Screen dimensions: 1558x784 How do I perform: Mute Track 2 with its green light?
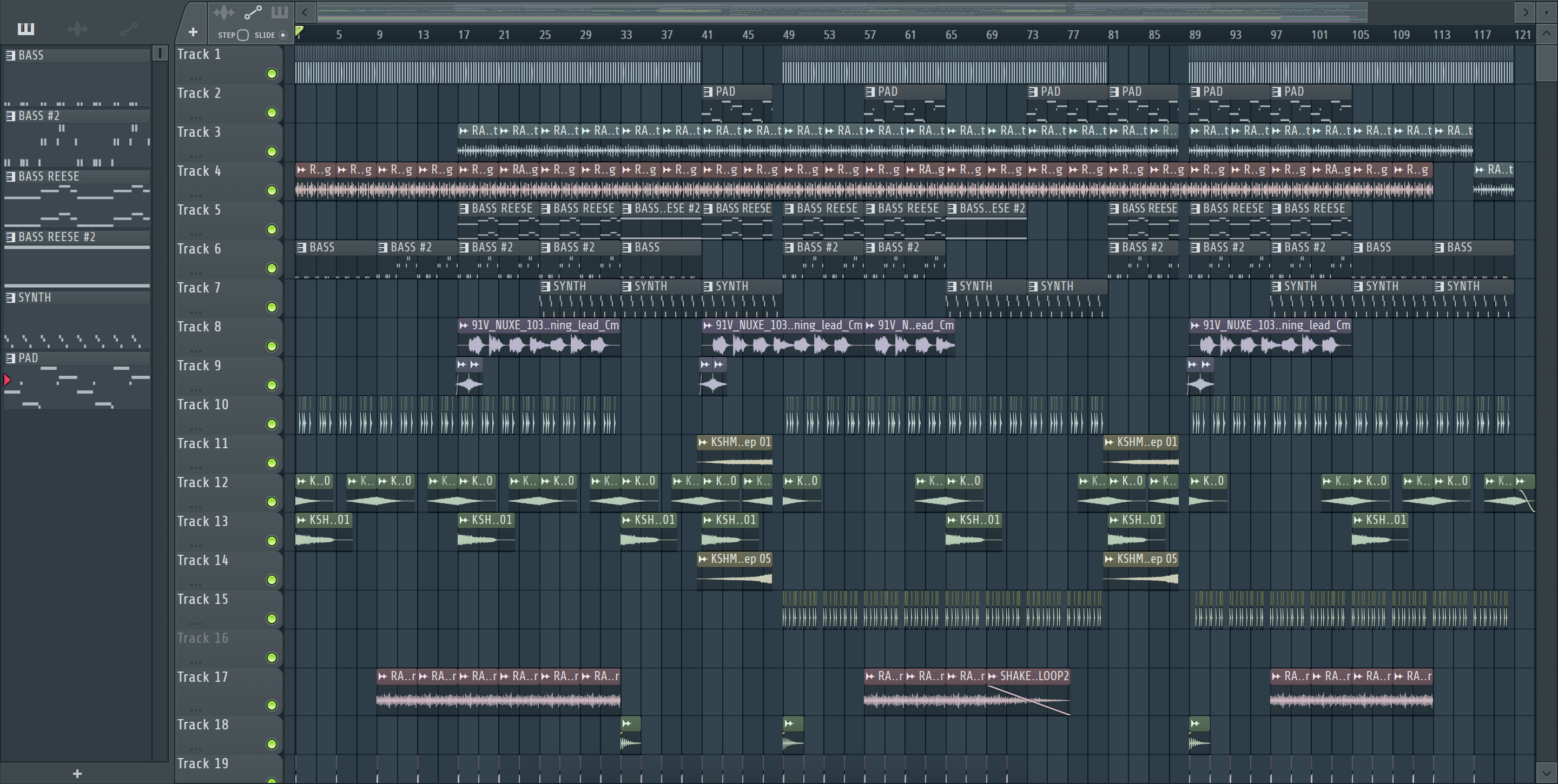[x=272, y=113]
